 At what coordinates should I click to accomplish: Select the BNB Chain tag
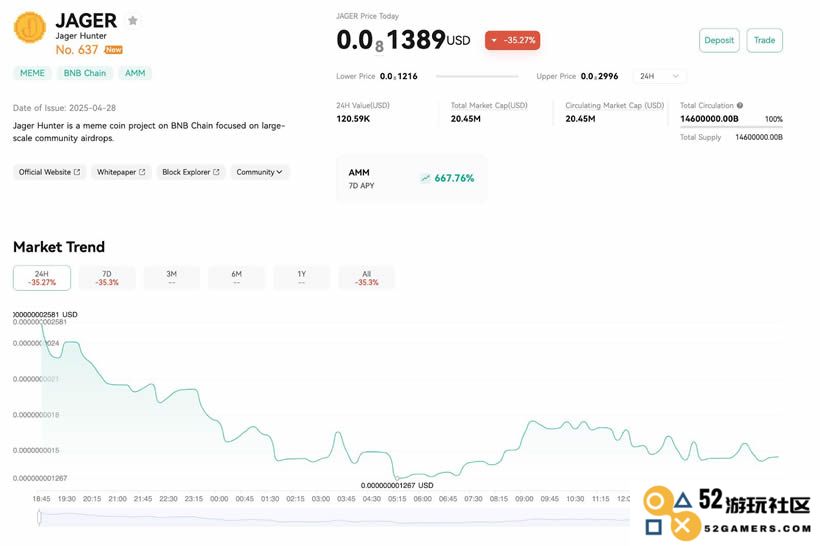tap(85, 73)
